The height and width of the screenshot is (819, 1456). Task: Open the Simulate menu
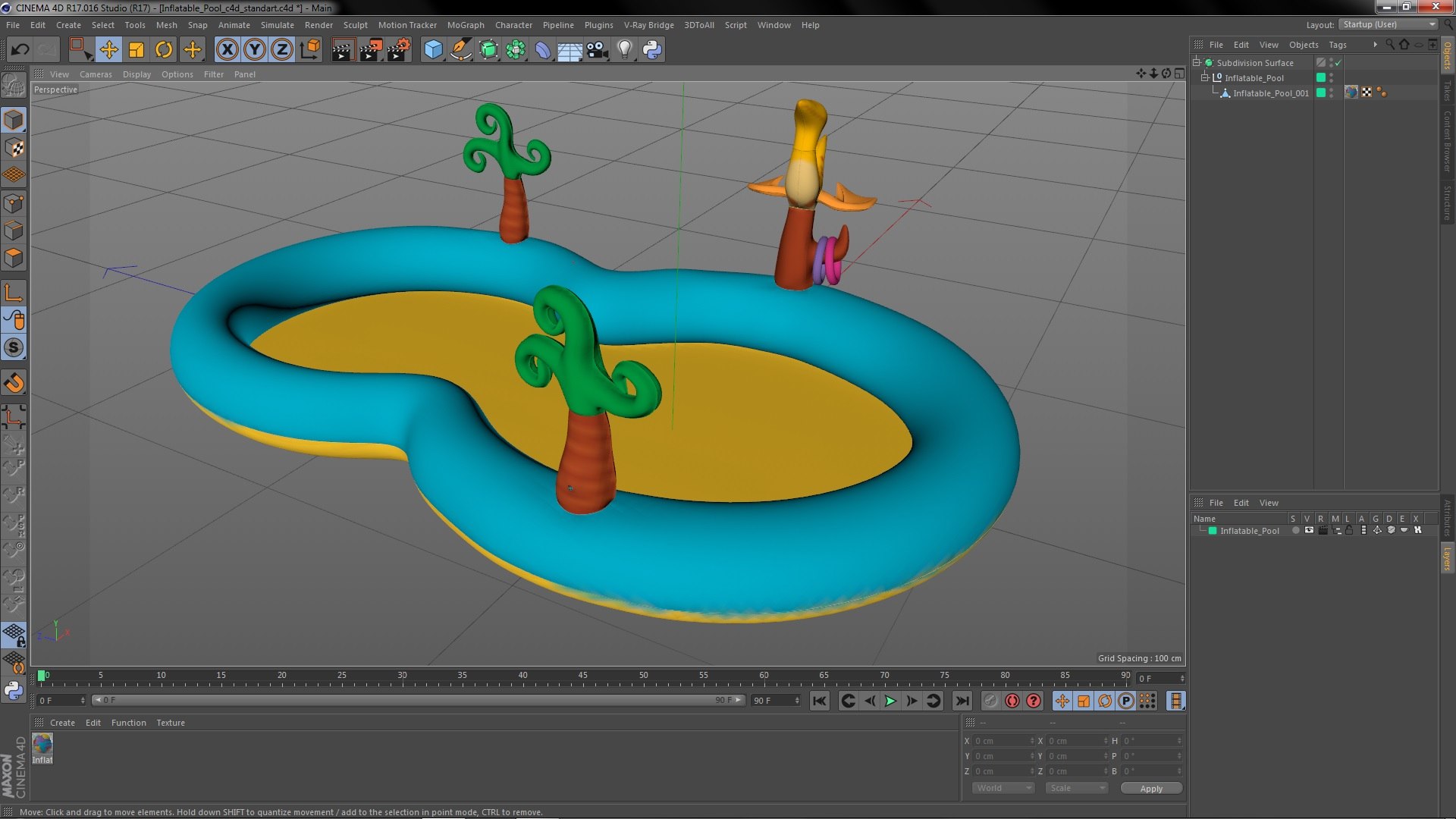click(x=278, y=25)
